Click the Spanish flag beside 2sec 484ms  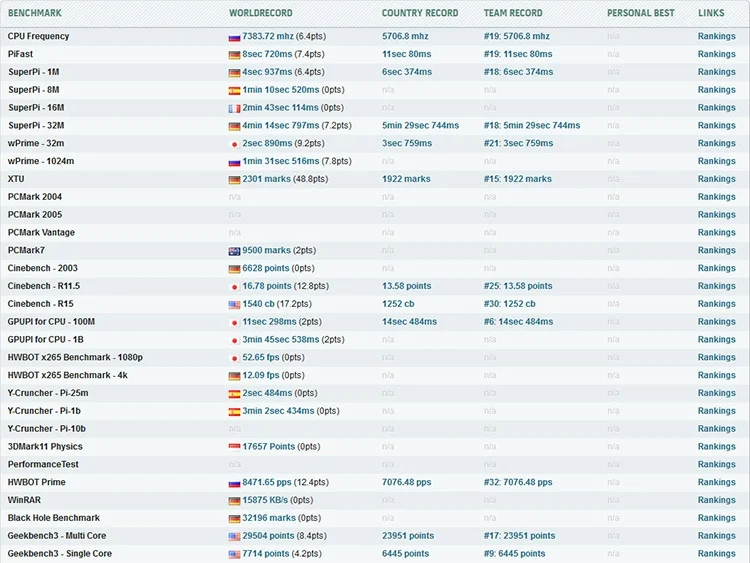(234, 394)
